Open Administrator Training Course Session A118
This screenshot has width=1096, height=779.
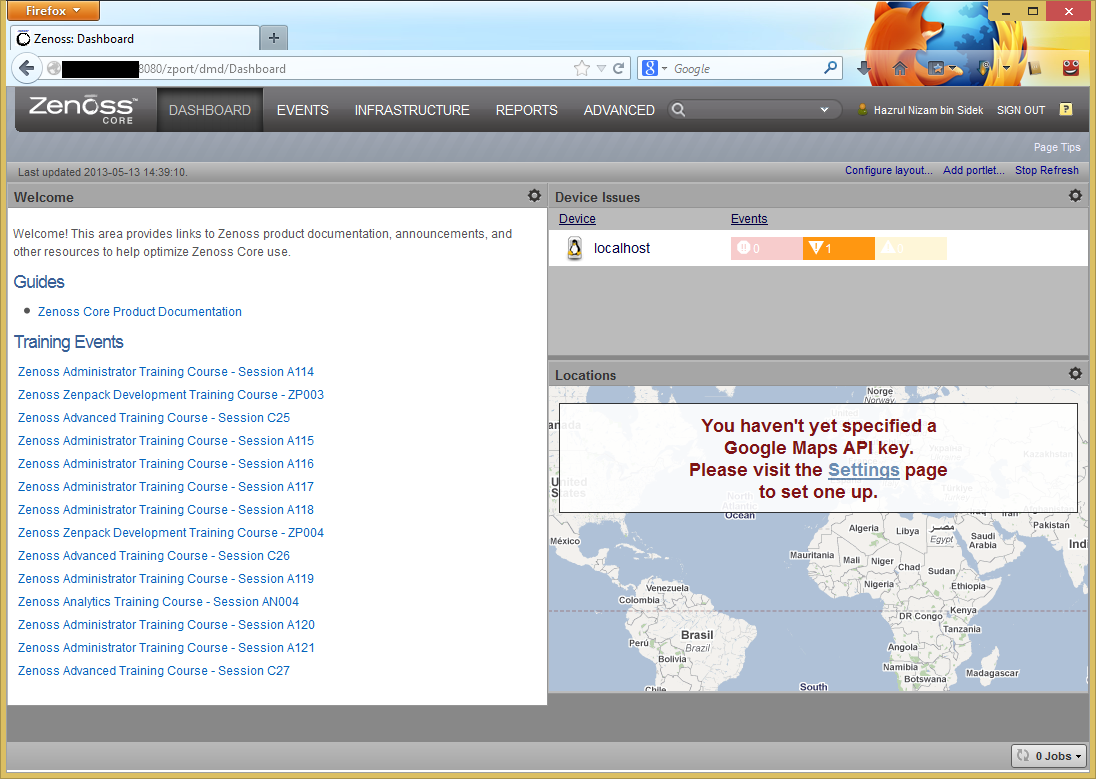(166, 510)
